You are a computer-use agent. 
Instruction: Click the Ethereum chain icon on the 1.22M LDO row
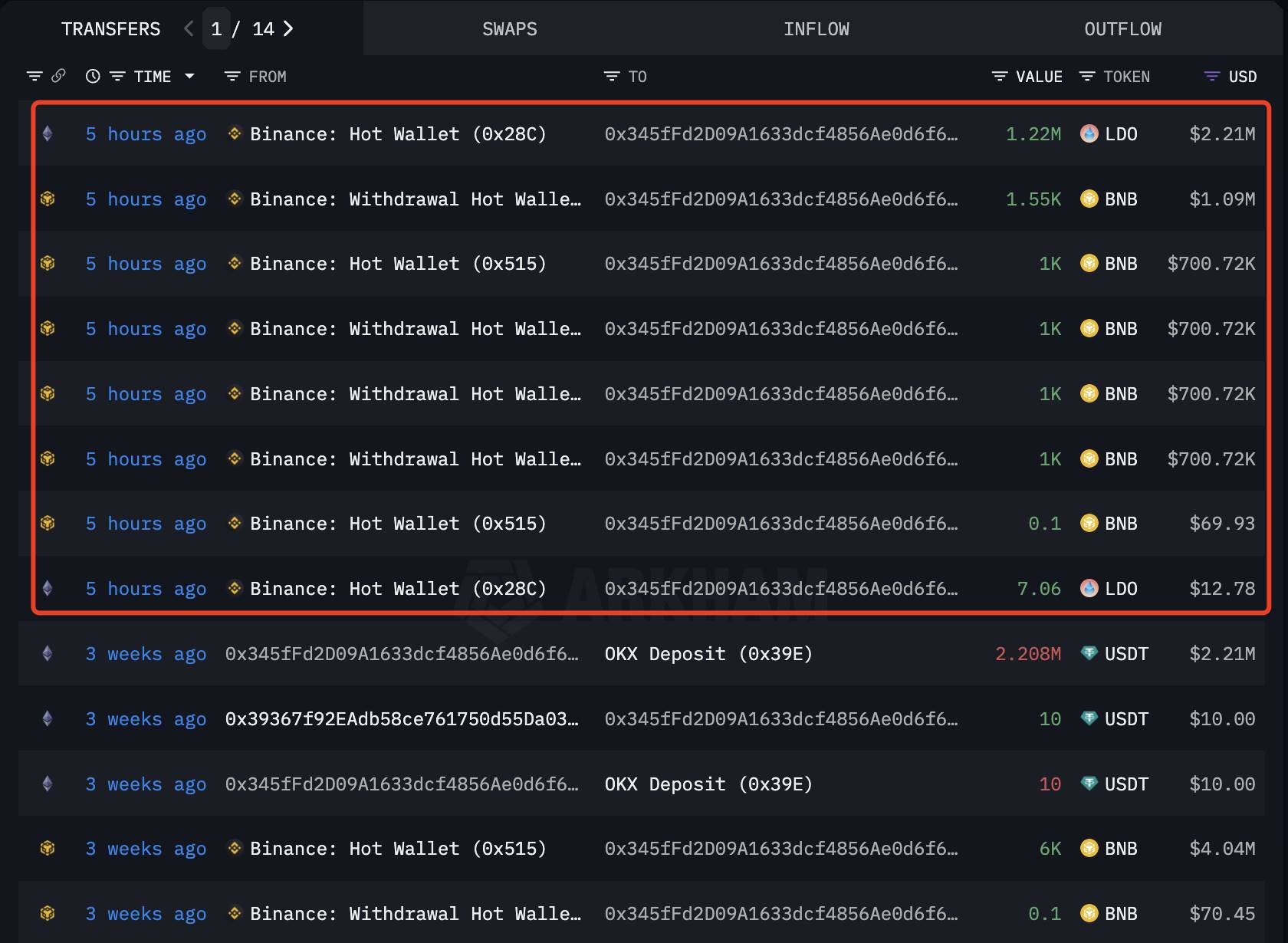pyautogui.click(x=48, y=134)
